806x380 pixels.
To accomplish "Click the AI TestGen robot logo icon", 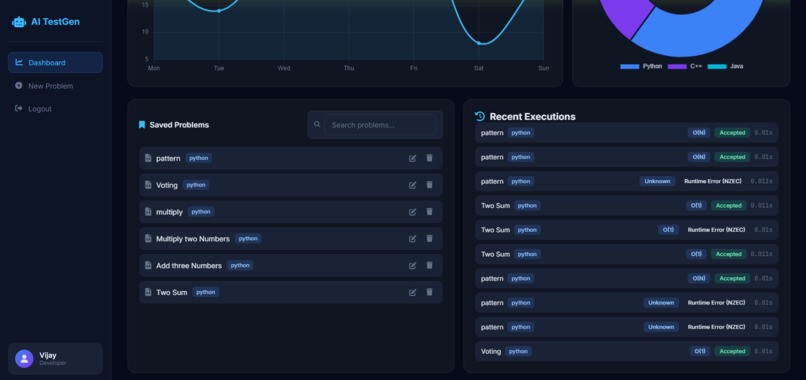I will tap(19, 22).
